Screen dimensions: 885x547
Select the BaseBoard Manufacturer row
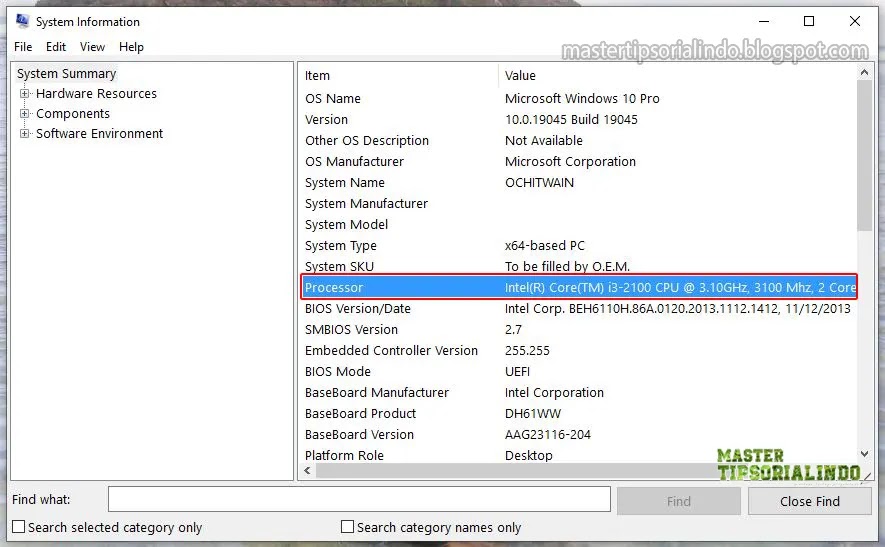578,392
